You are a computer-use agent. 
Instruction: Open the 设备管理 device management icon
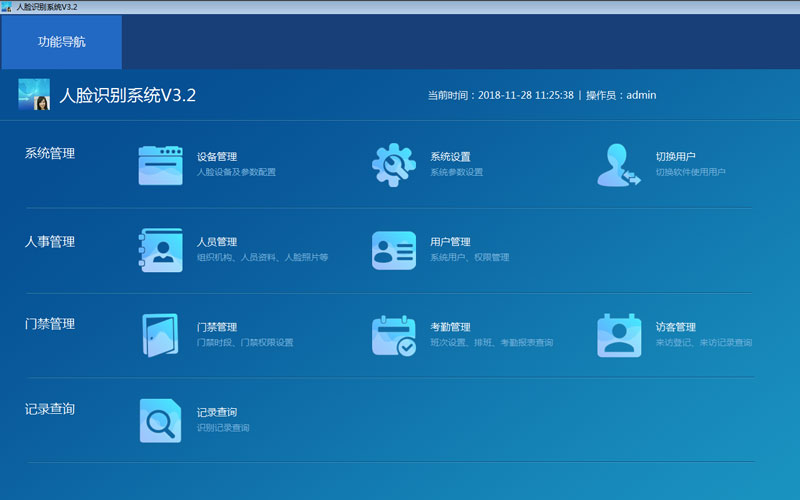[160, 165]
